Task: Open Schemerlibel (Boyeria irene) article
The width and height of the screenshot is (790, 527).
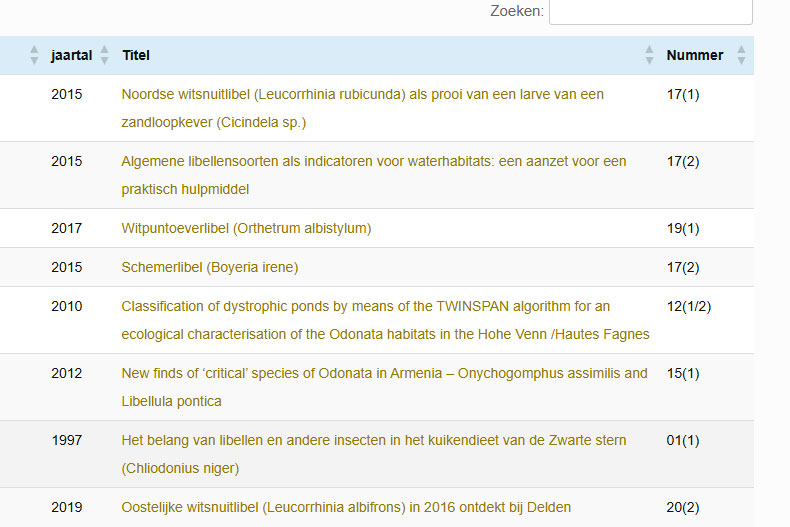Action: point(210,267)
